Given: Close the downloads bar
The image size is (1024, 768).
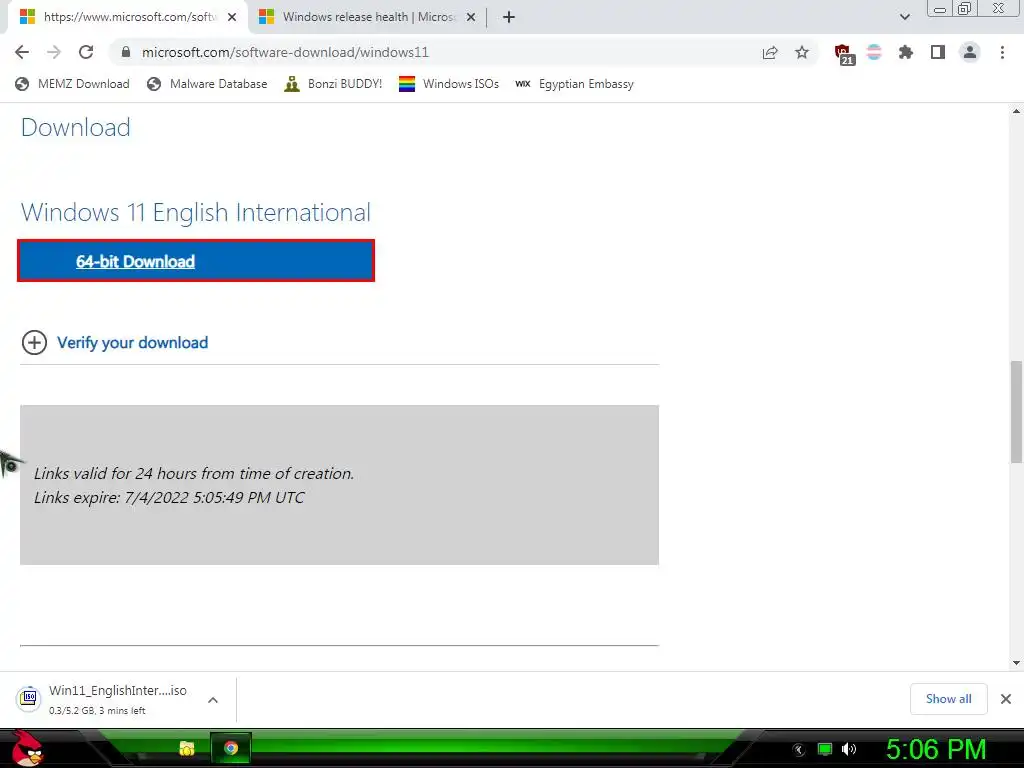Looking at the screenshot, I should point(1006,699).
